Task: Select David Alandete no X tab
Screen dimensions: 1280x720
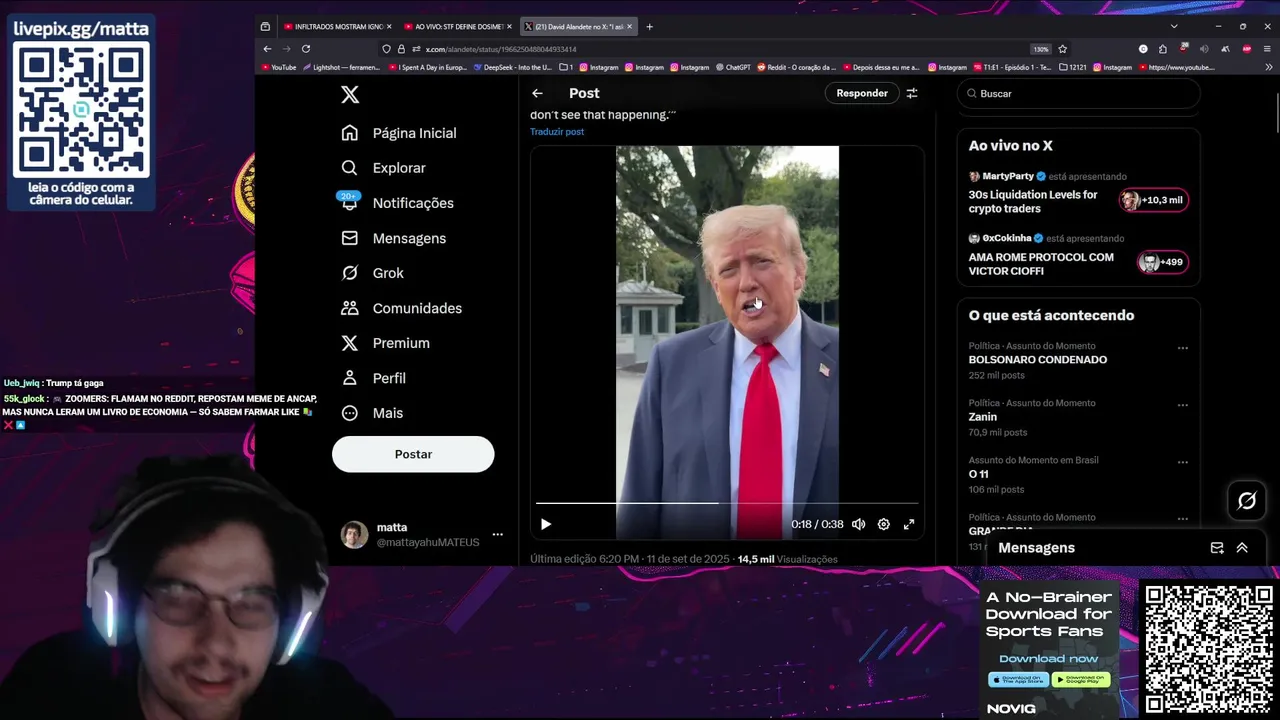Action: (x=577, y=27)
